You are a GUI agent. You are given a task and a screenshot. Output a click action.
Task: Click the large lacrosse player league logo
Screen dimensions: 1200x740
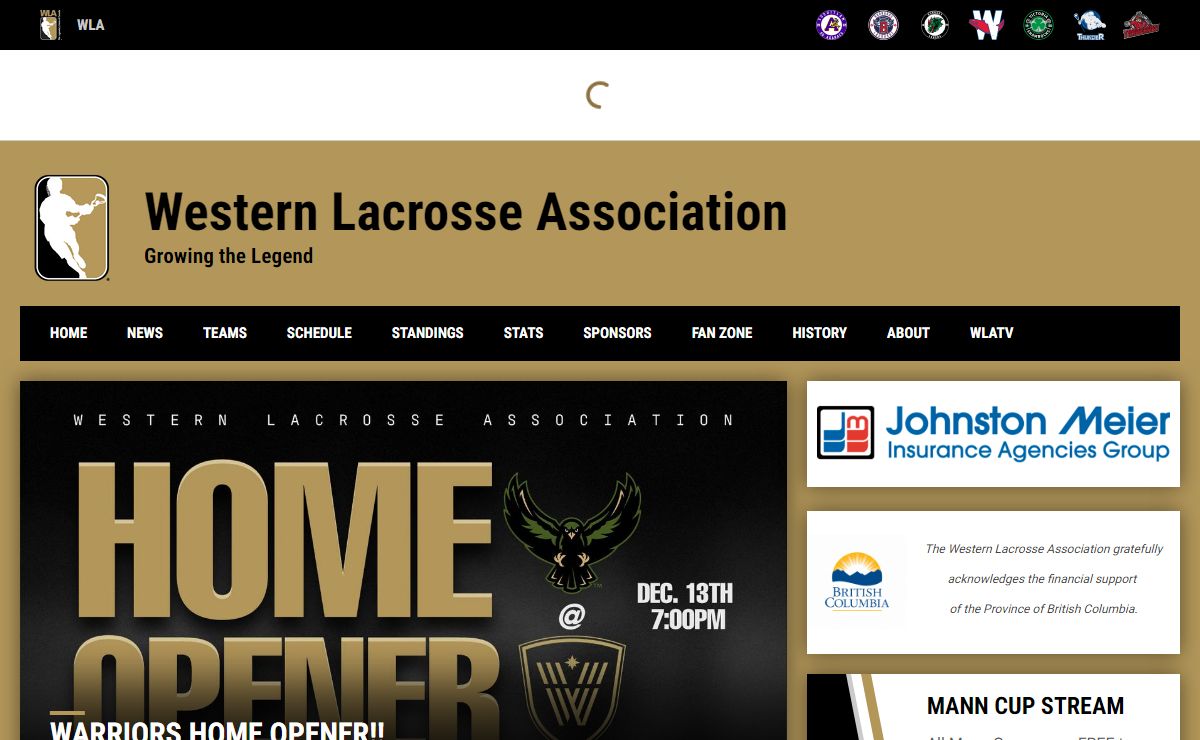tap(72, 228)
